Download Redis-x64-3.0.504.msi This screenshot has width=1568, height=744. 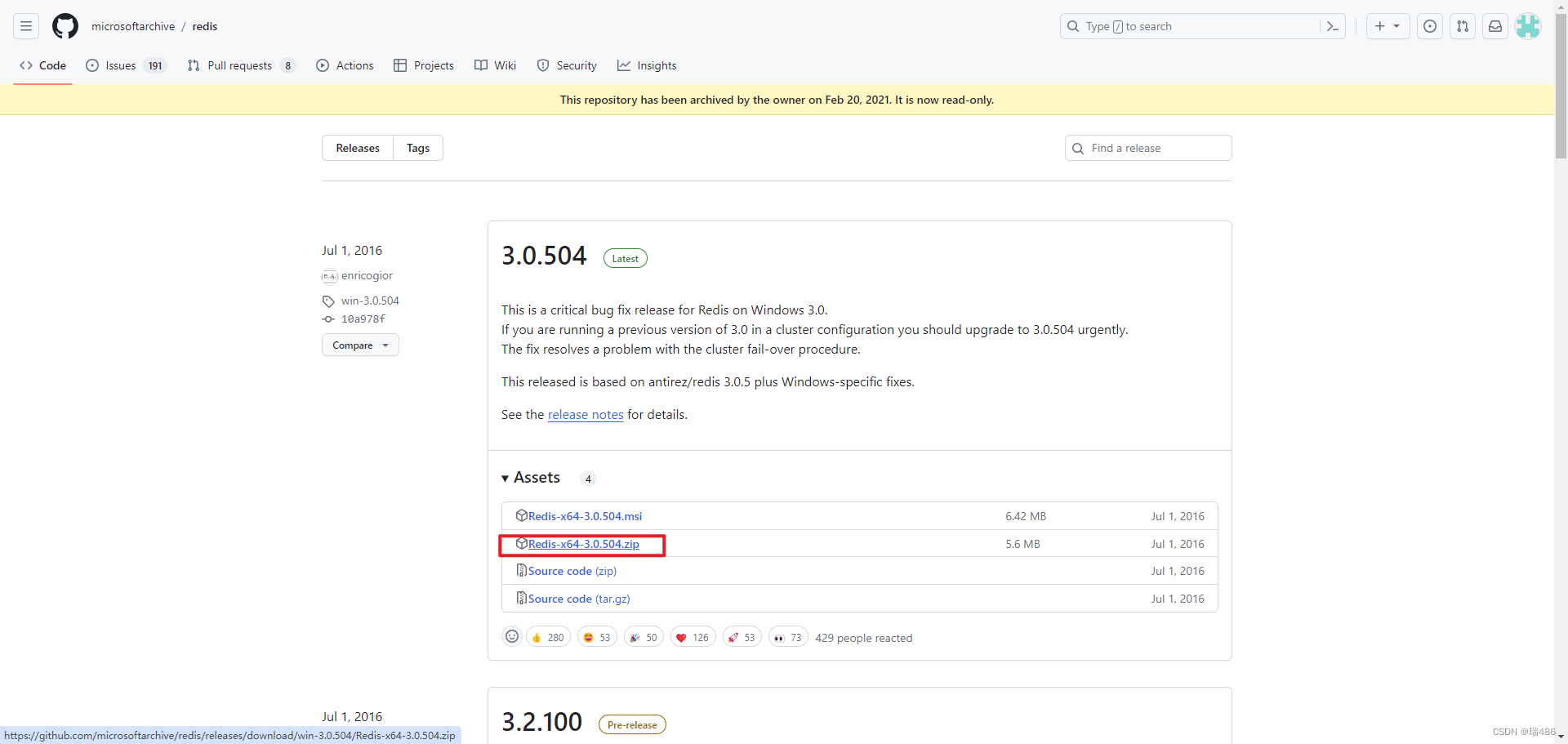point(585,516)
